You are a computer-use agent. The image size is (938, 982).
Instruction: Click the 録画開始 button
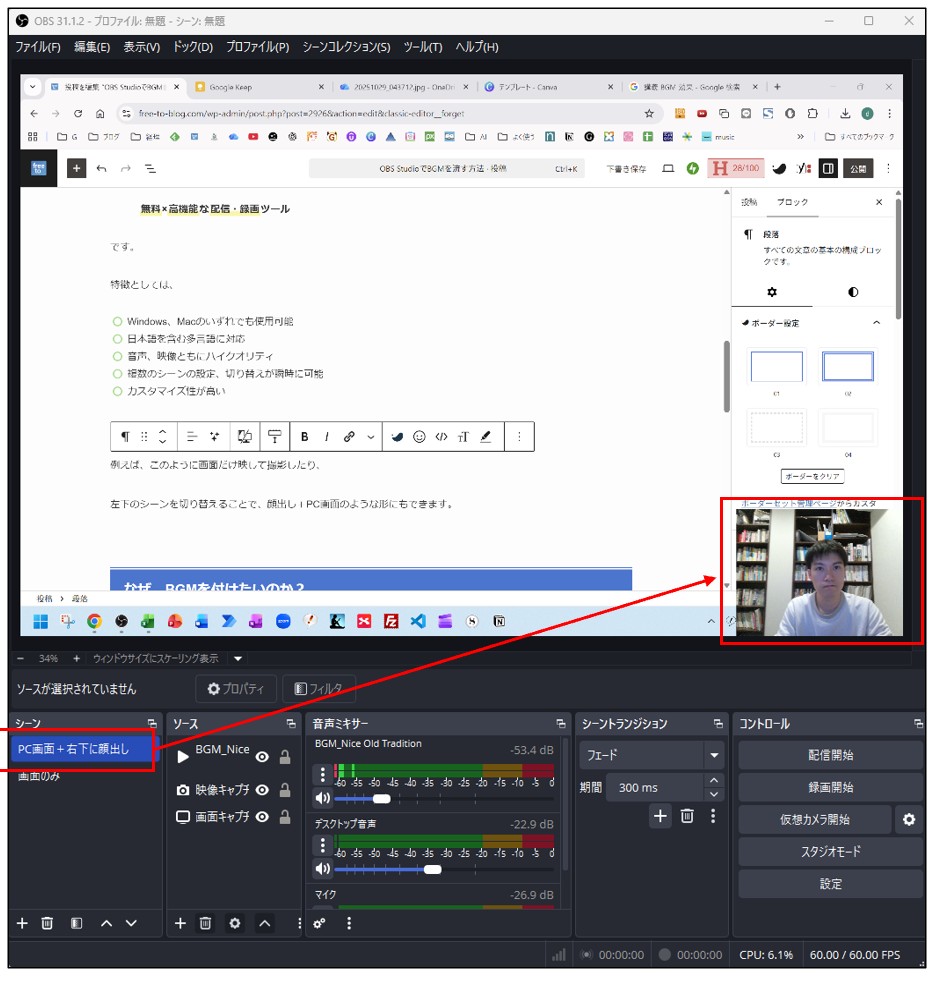tap(830, 787)
